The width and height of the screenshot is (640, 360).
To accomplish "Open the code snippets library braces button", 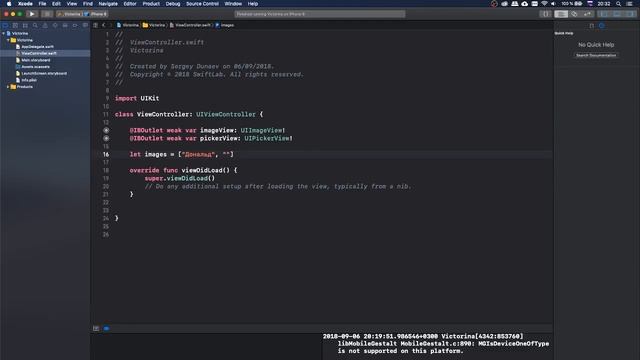I will (x=546, y=14).
